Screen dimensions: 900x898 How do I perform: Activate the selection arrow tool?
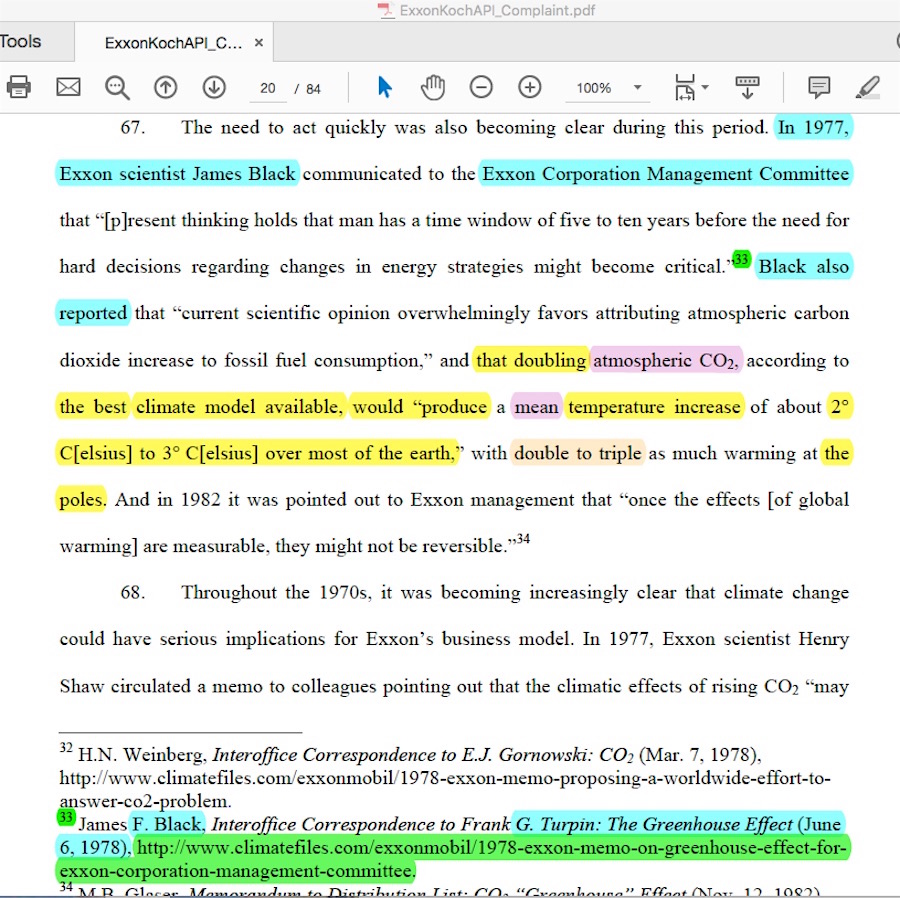(385, 87)
